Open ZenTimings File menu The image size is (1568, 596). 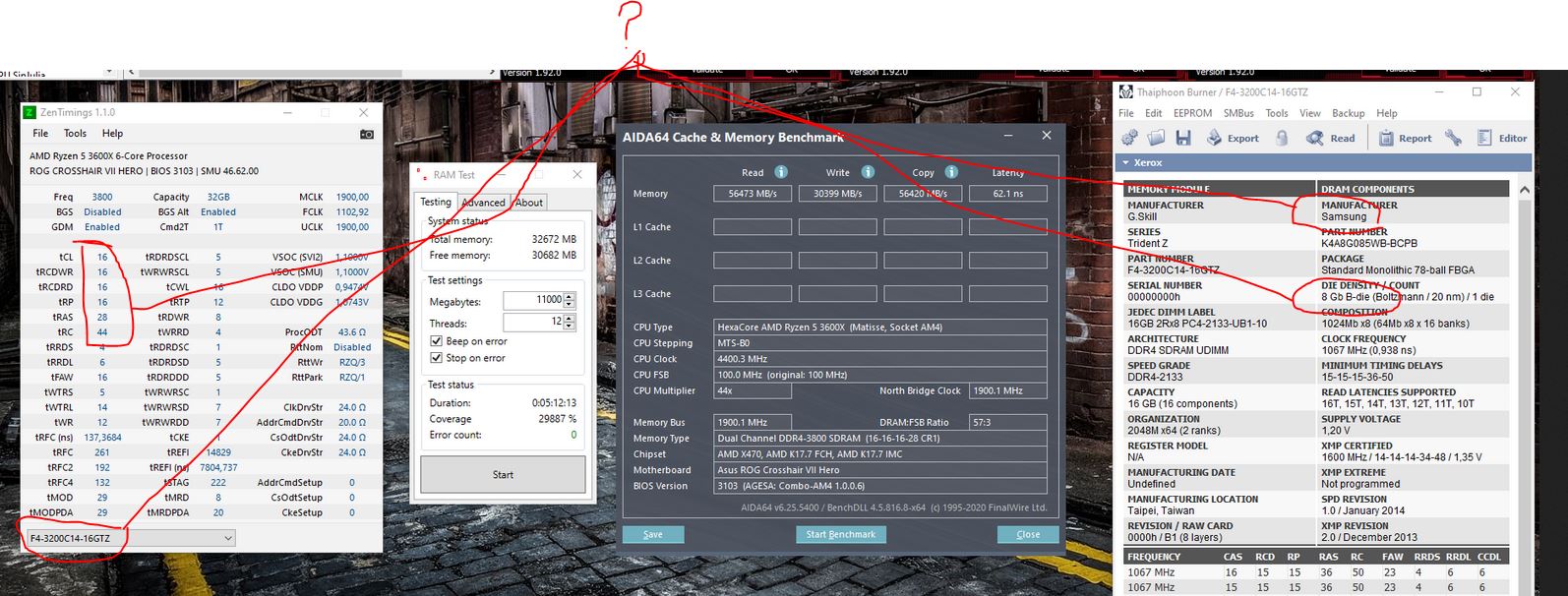pyautogui.click(x=40, y=133)
